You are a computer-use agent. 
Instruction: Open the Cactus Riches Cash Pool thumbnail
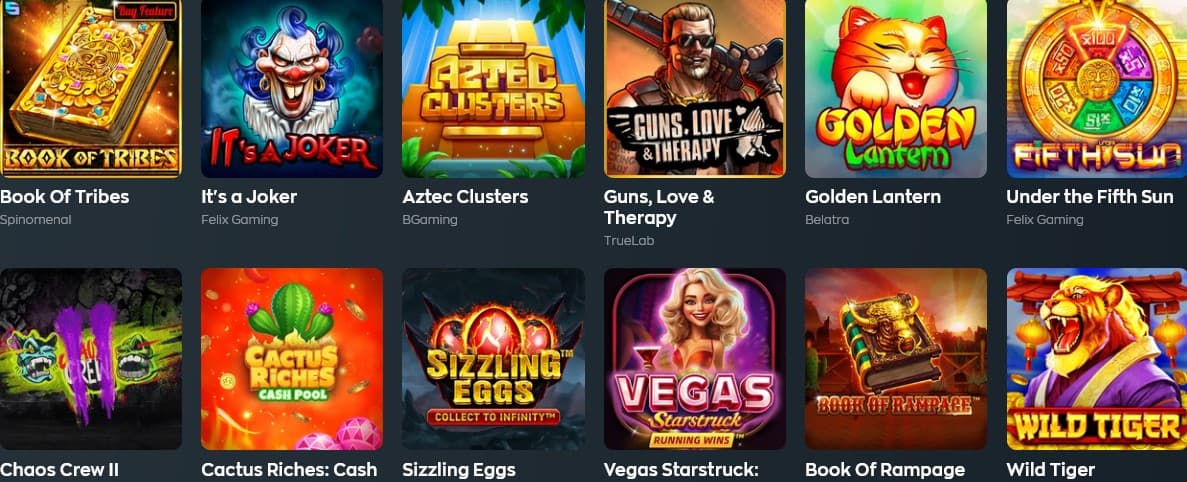tap(291, 359)
